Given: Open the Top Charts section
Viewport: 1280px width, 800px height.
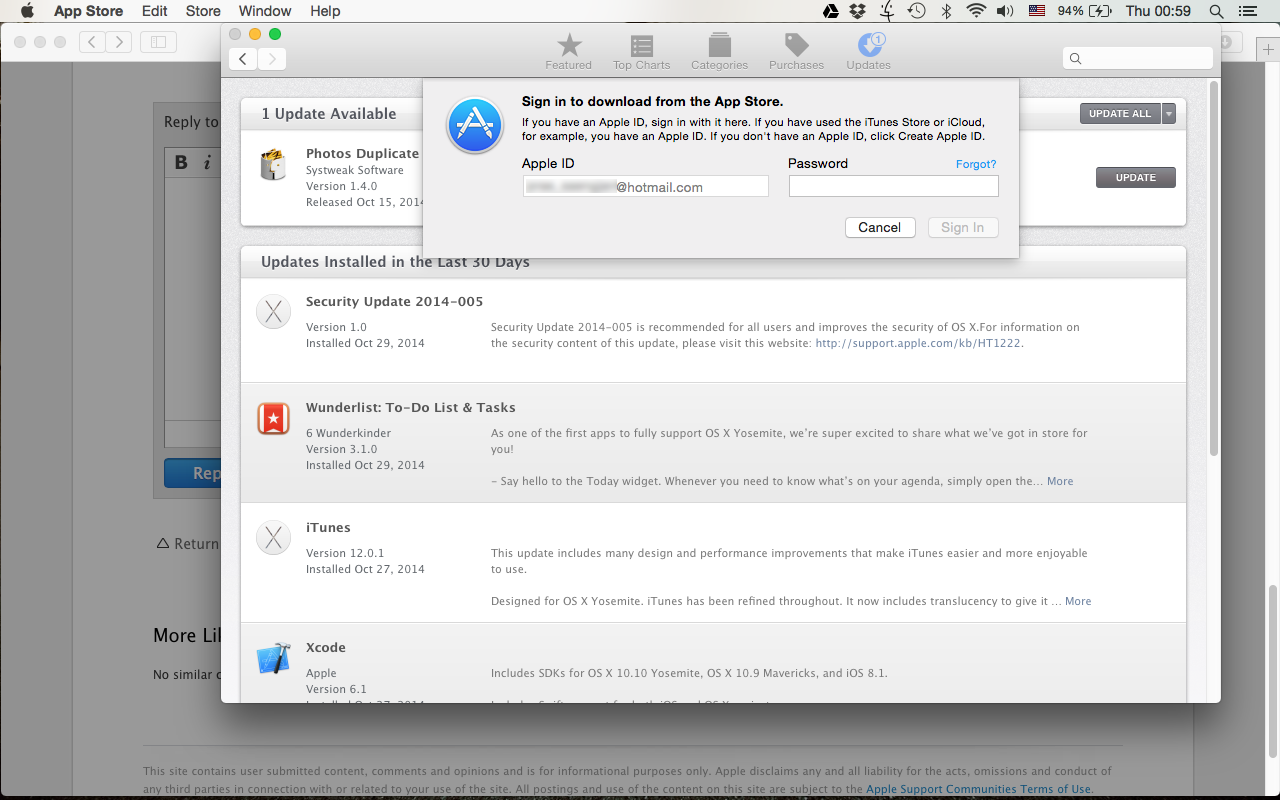Looking at the screenshot, I should coord(641,50).
